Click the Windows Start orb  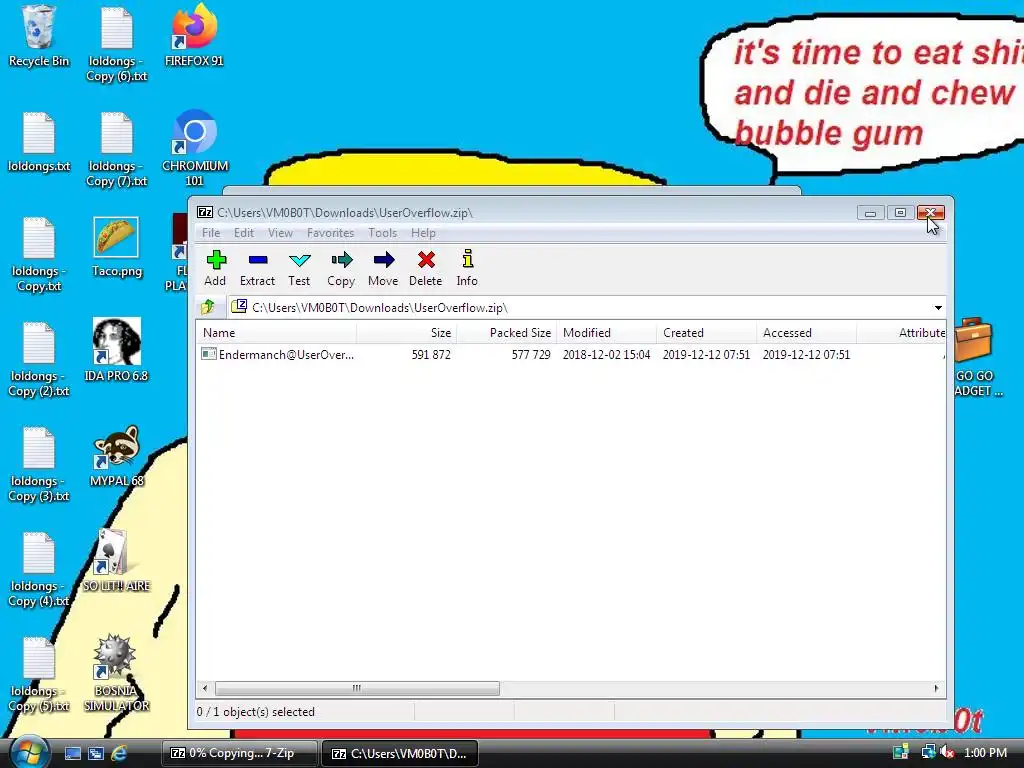29,752
